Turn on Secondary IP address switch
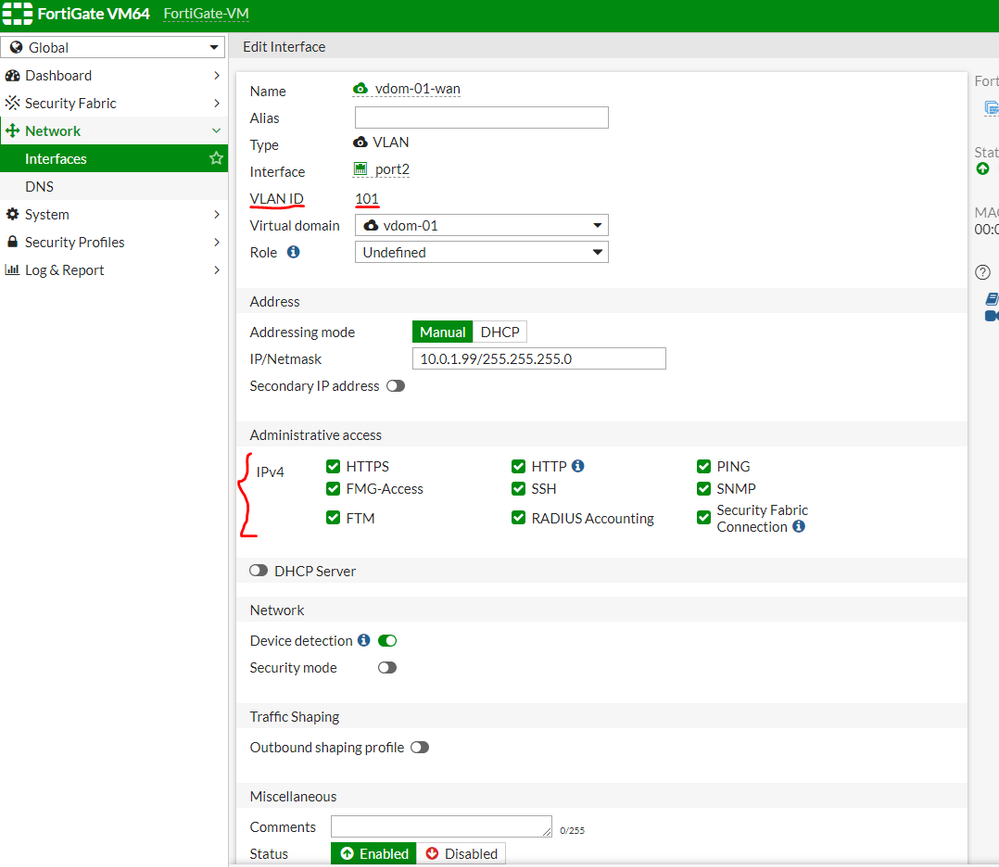 coord(396,386)
